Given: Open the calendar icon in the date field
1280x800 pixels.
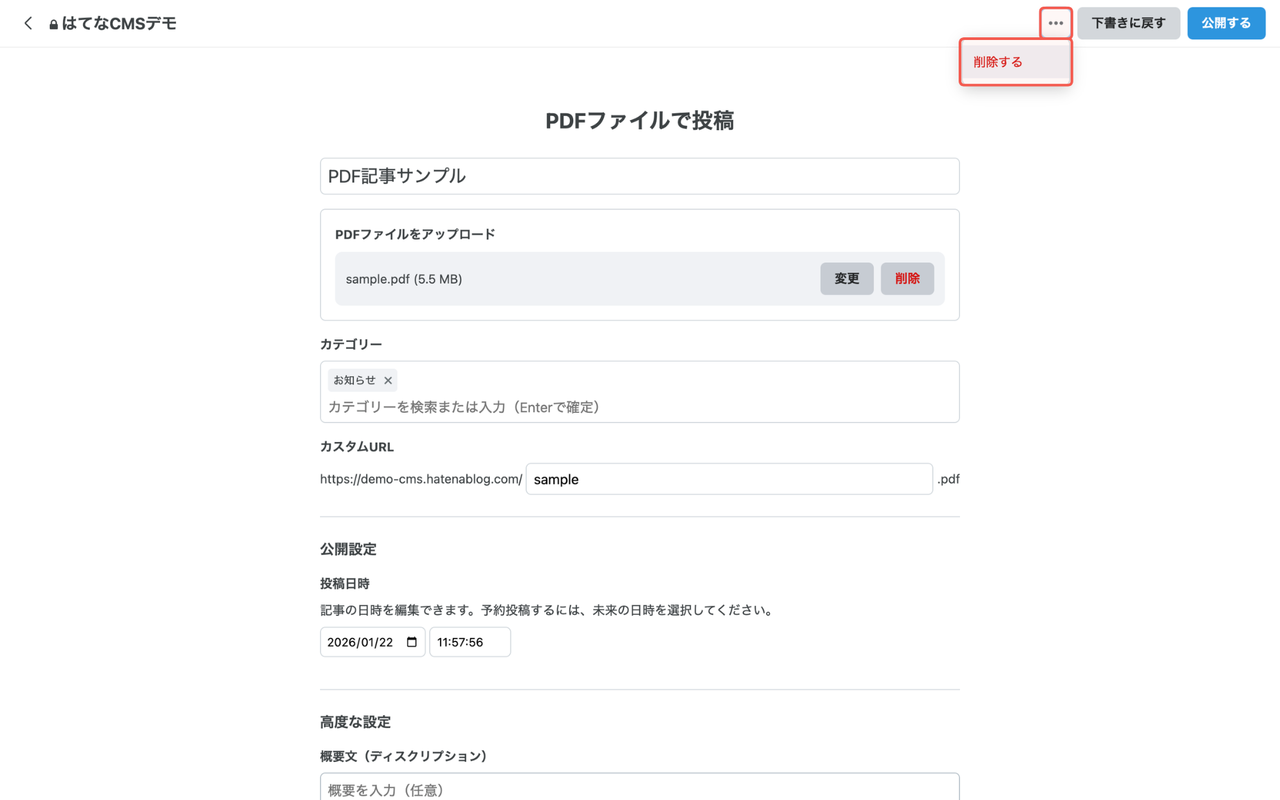Looking at the screenshot, I should tap(413, 641).
